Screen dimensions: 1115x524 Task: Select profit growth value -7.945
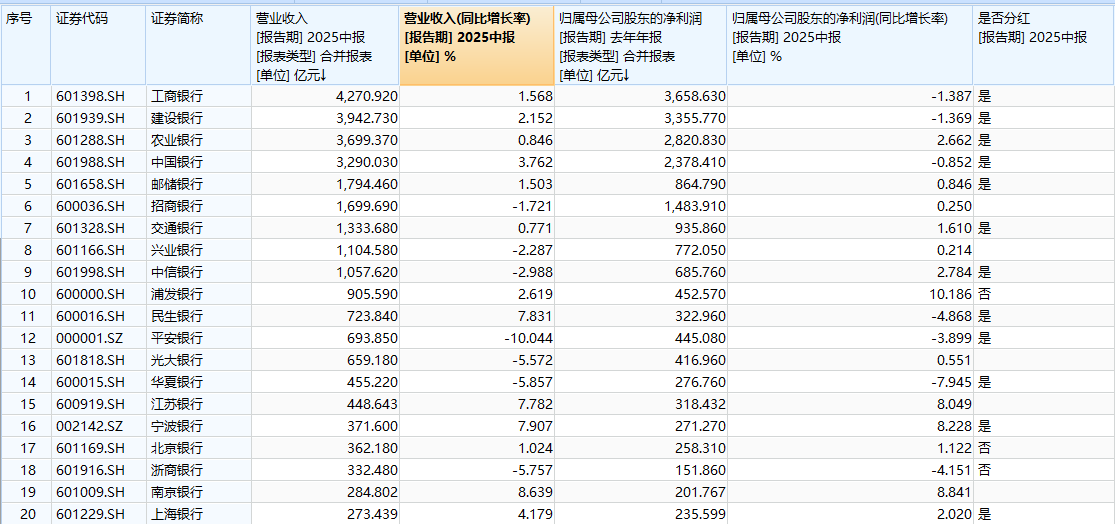[x=951, y=383]
